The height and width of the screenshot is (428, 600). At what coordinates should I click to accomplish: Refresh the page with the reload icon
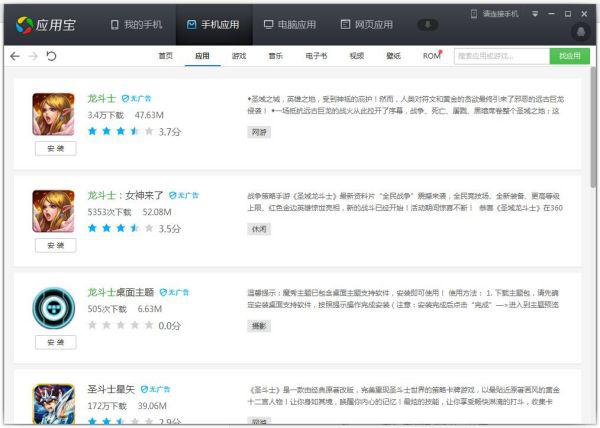pos(51,56)
